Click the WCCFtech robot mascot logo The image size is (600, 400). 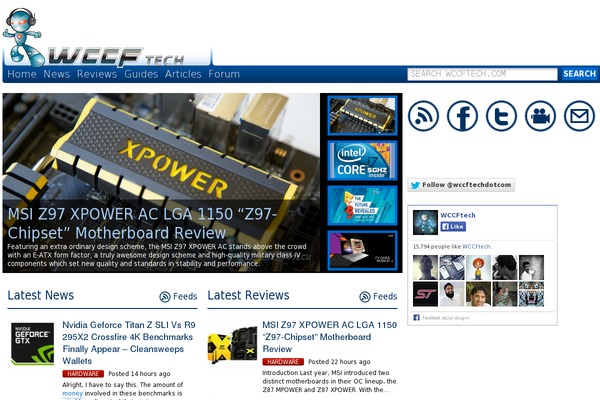pyautogui.click(x=22, y=35)
